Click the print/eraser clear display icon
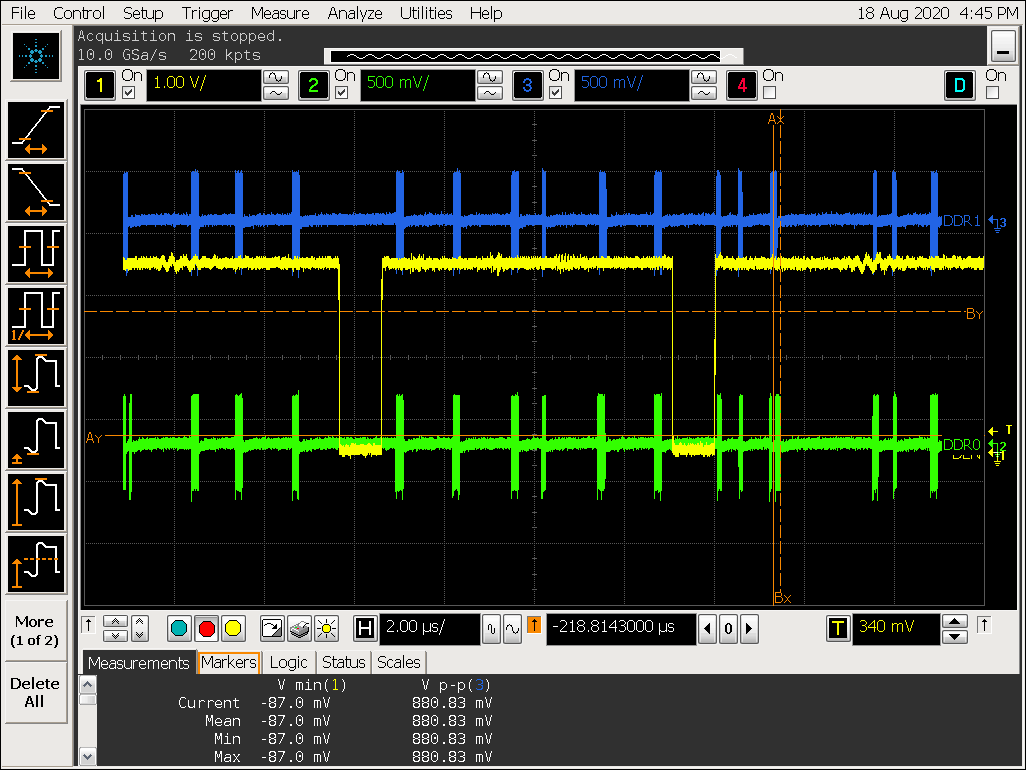The height and width of the screenshot is (770, 1026). coord(300,629)
